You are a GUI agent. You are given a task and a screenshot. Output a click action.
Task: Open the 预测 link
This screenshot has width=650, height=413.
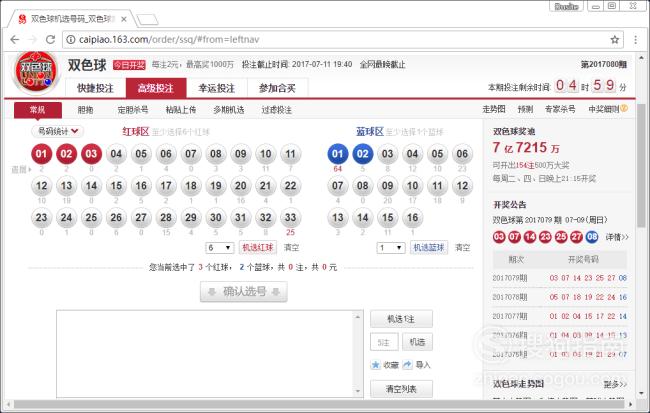pyautogui.click(x=525, y=109)
